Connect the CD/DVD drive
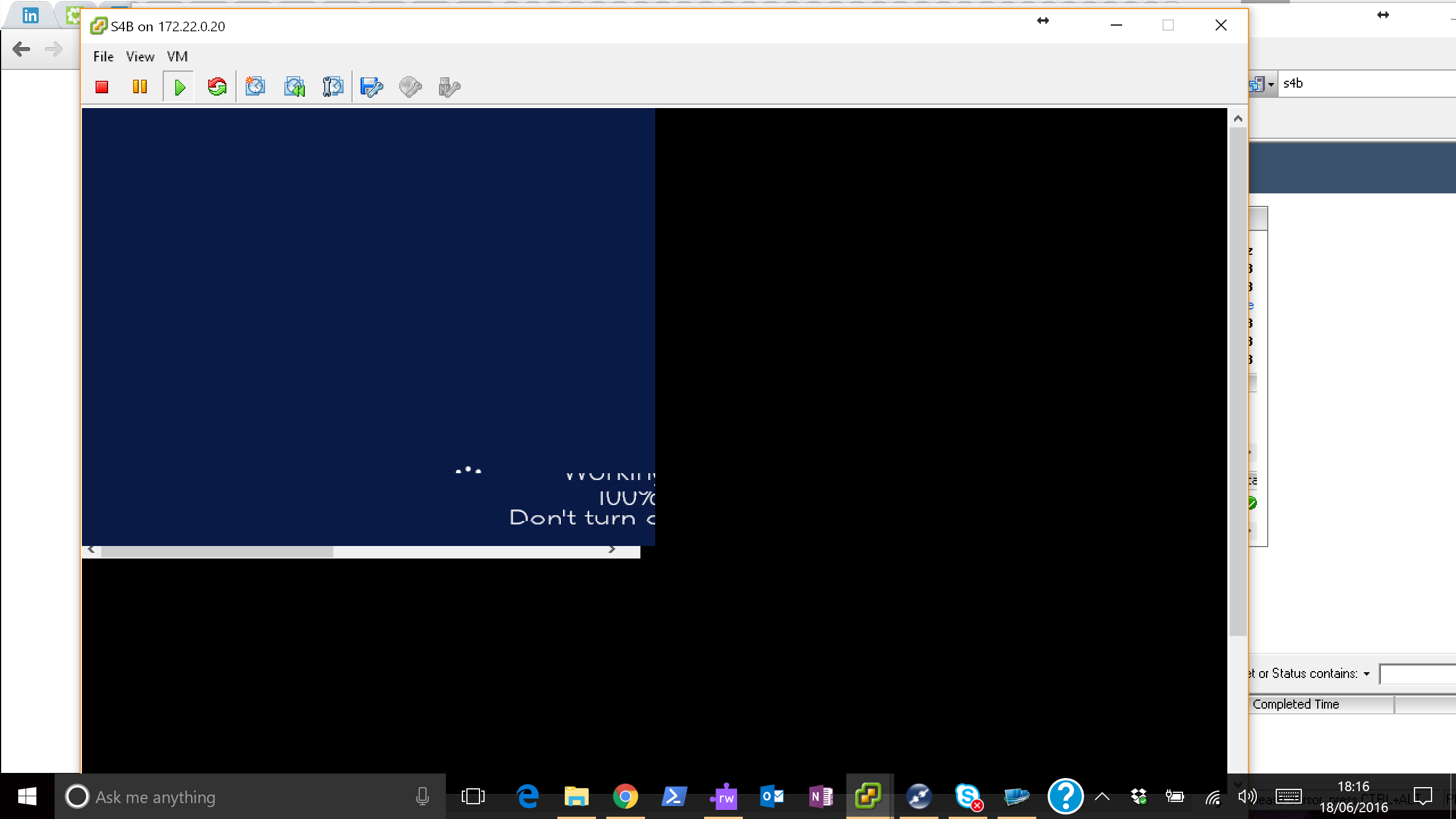This screenshot has width=1456, height=819. 411,86
